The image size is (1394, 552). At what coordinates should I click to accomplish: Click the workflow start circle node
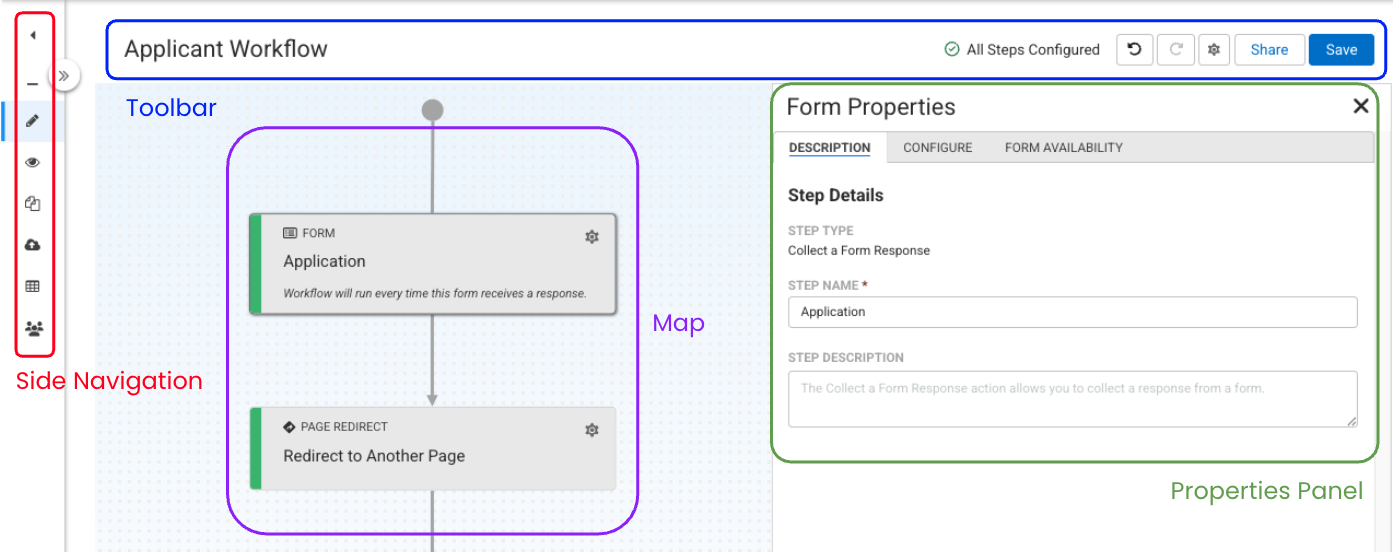click(432, 110)
